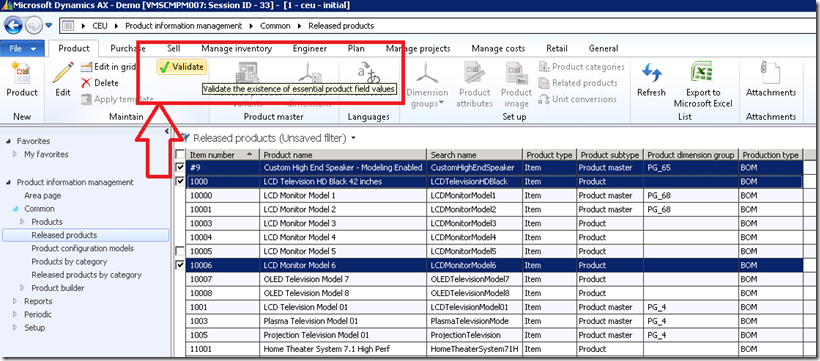Click the Validate button

[181, 66]
